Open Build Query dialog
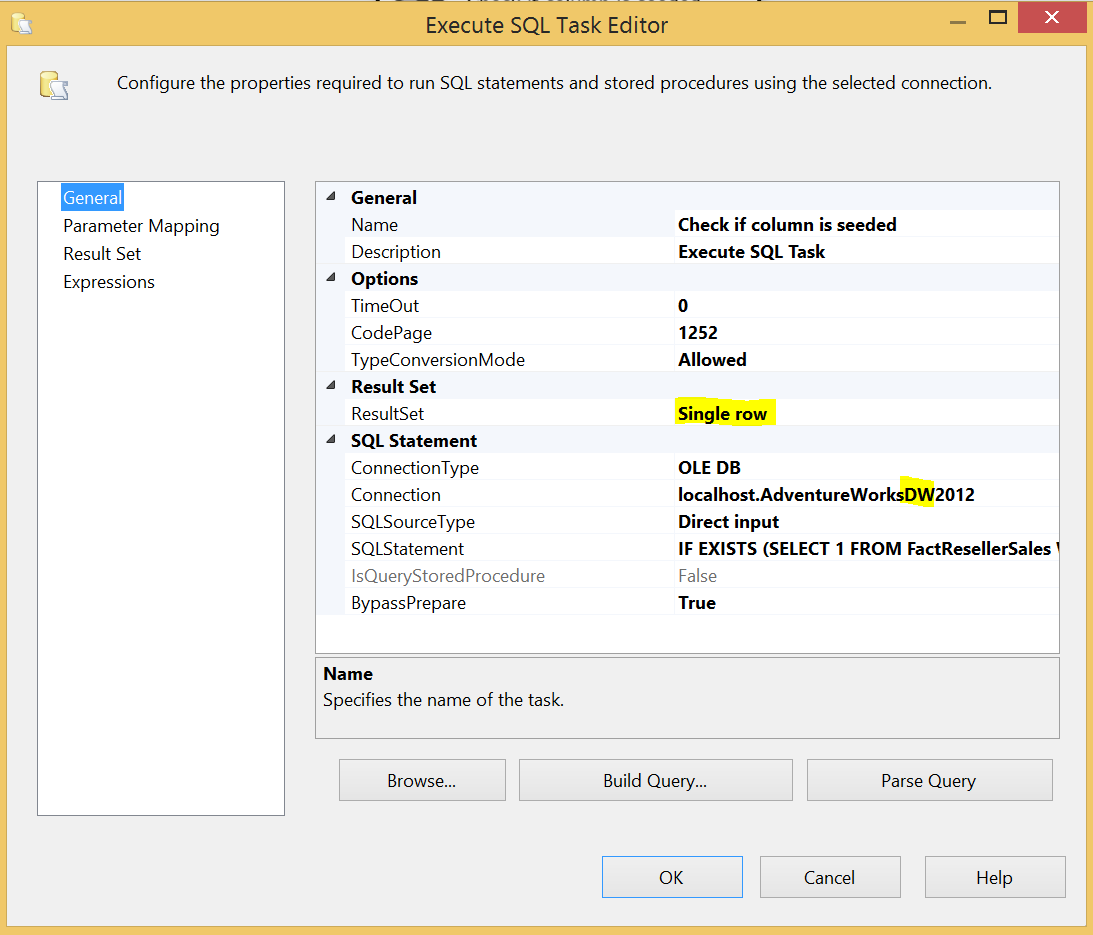Image resolution: width=1093 pixels, height=935 pixels. (x=655, y=781)
